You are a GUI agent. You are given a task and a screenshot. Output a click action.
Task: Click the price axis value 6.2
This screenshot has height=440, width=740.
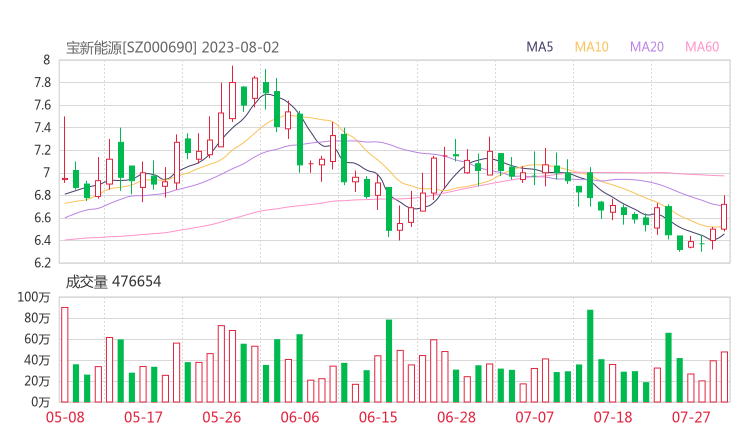(42, 262)
